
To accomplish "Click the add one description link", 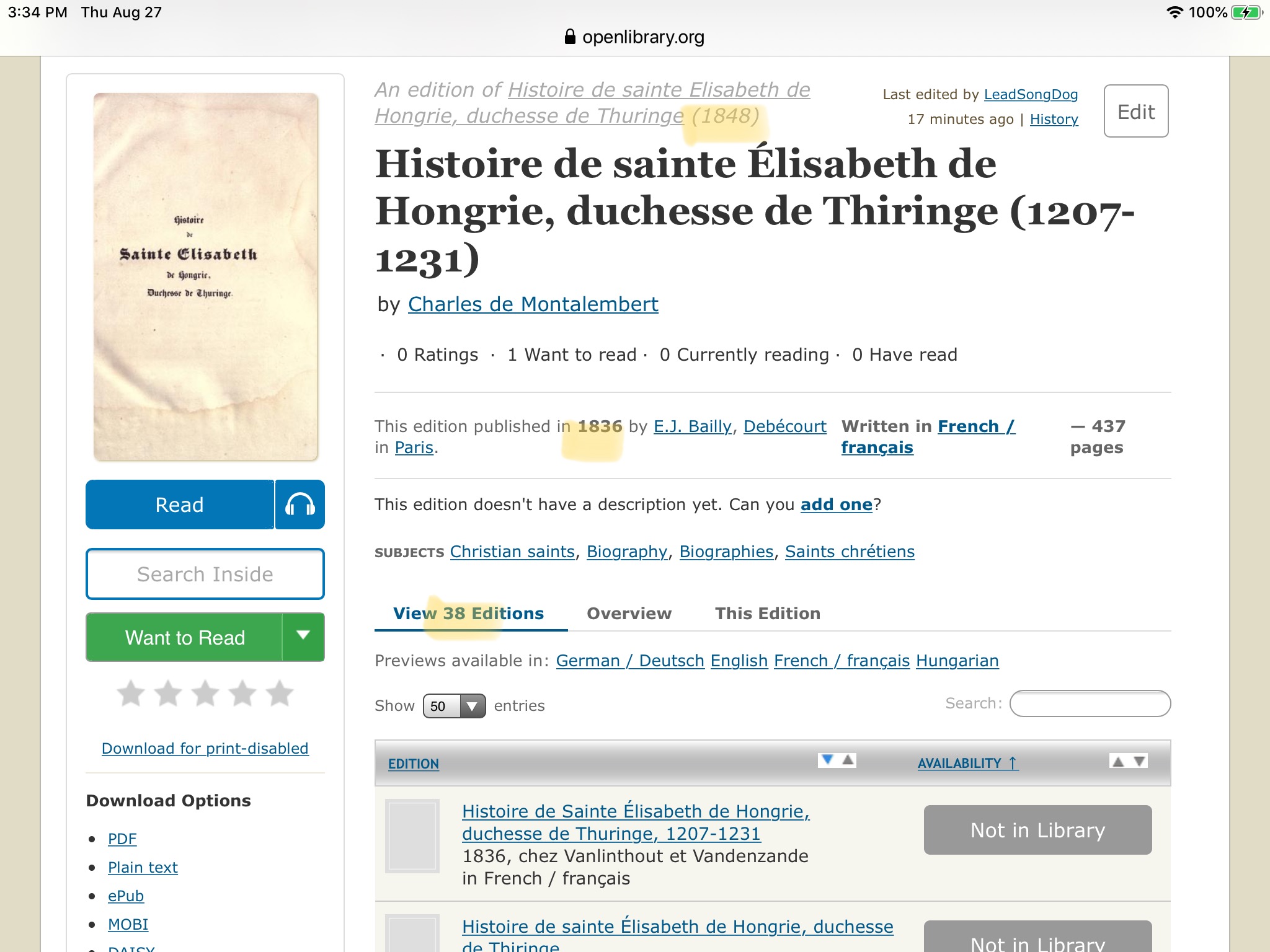I will (836, 505).
